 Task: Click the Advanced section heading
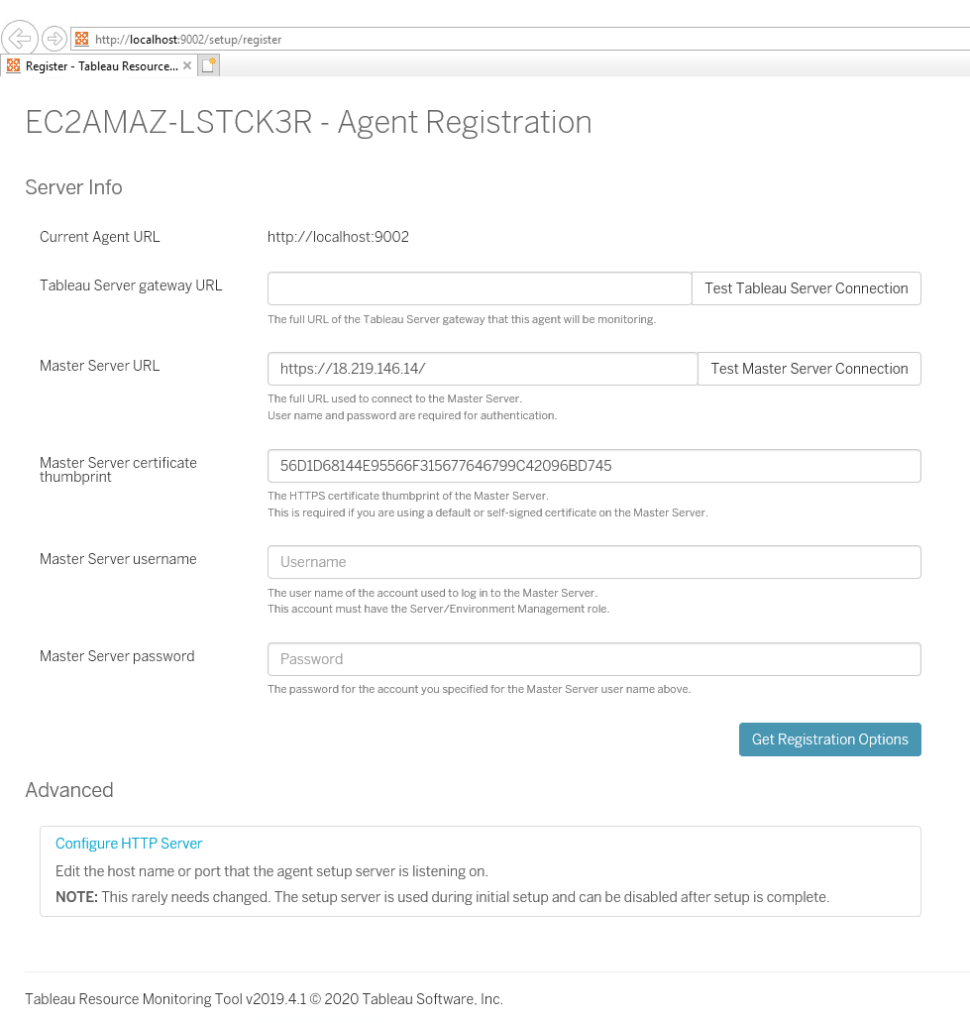[x=69, y=790]
